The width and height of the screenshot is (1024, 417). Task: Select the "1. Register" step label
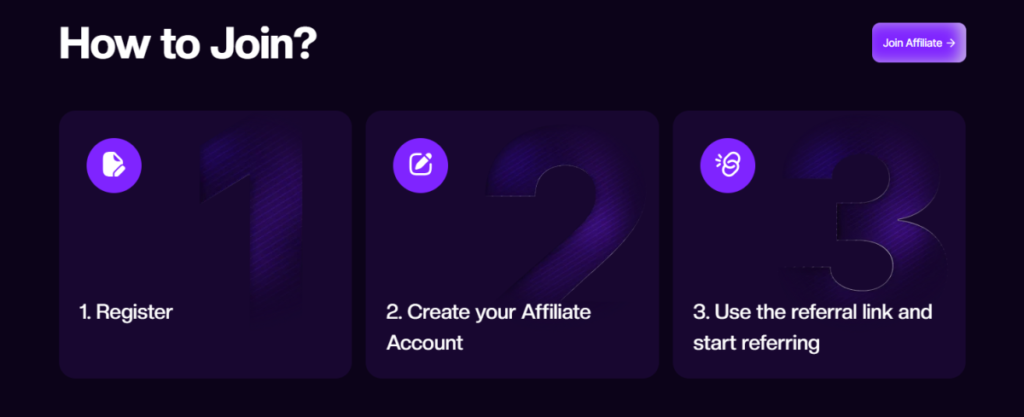tap(126, 312)
